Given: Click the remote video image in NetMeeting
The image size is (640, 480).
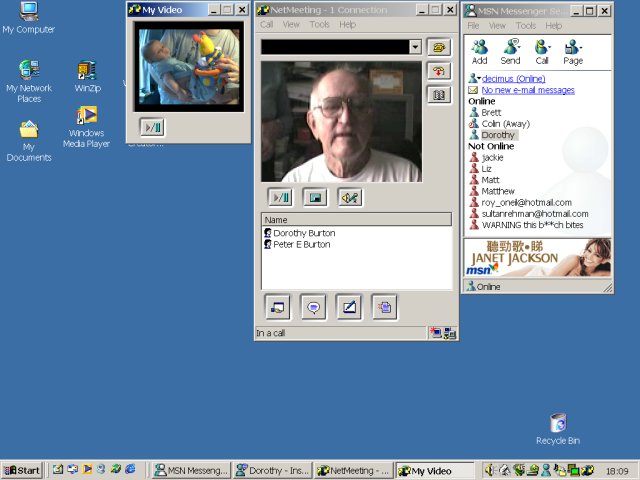Looking at the screenshot, I should click(x=342, y=122).
